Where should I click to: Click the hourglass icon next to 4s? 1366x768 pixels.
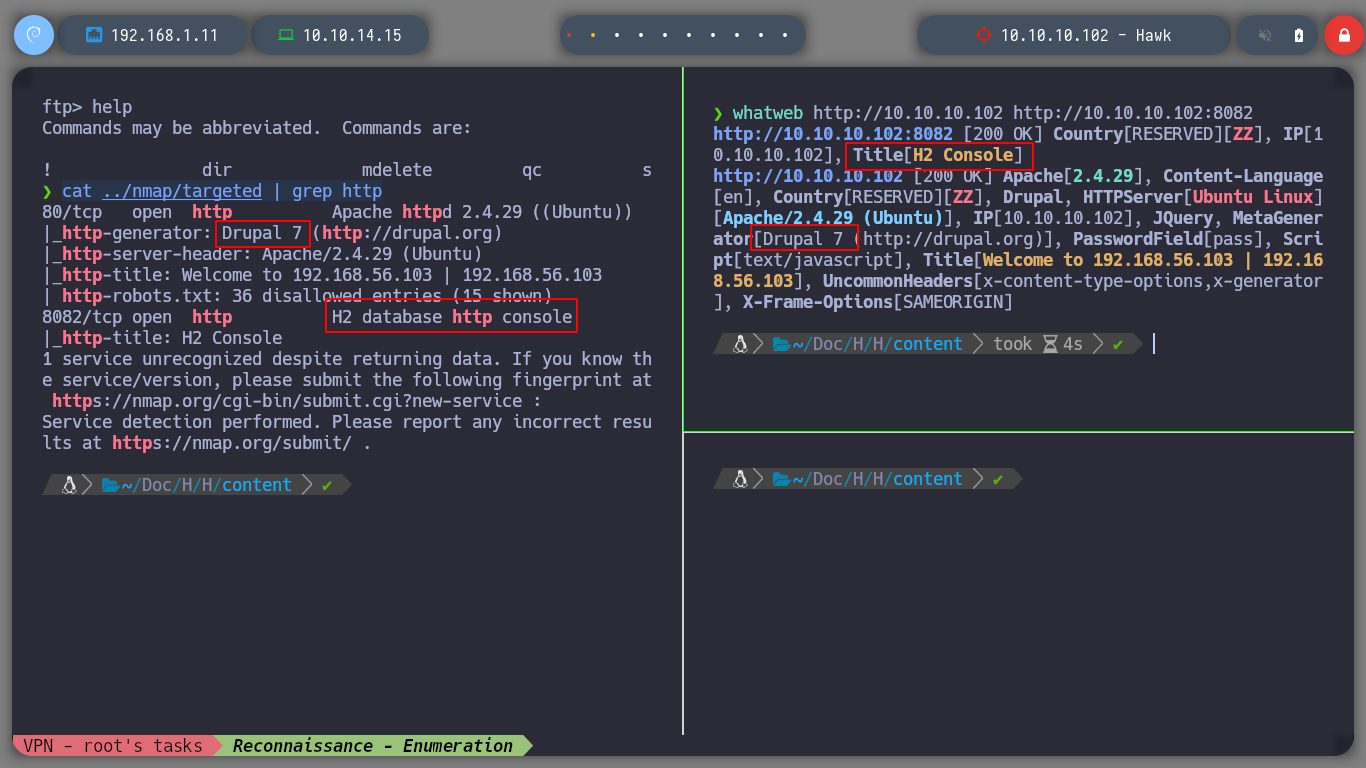coord(1050,343)
